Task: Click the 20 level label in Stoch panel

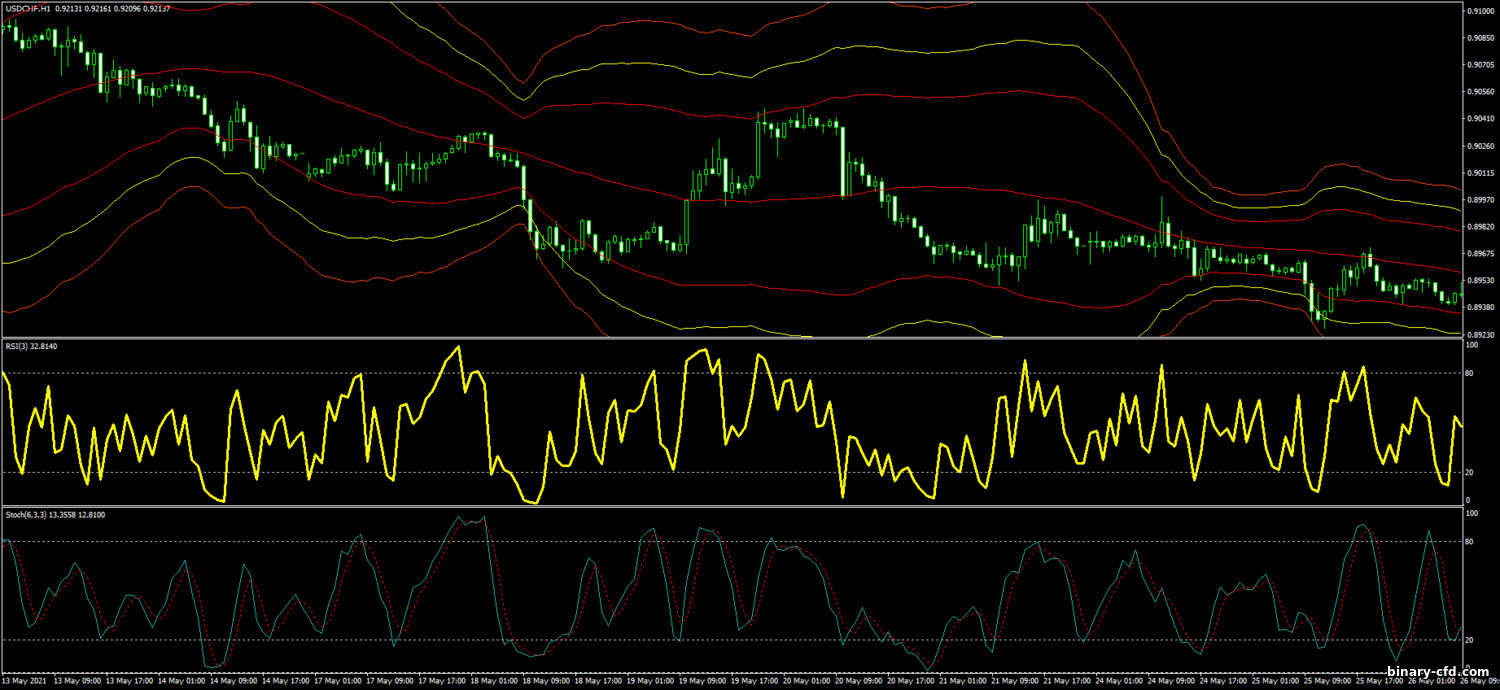Action: pos(1470,640)
